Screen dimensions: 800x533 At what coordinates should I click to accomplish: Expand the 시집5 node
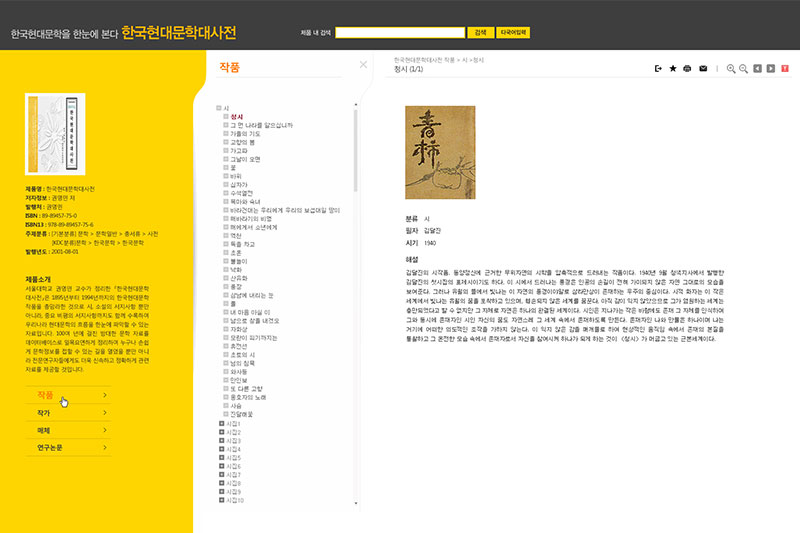[221, 458]
